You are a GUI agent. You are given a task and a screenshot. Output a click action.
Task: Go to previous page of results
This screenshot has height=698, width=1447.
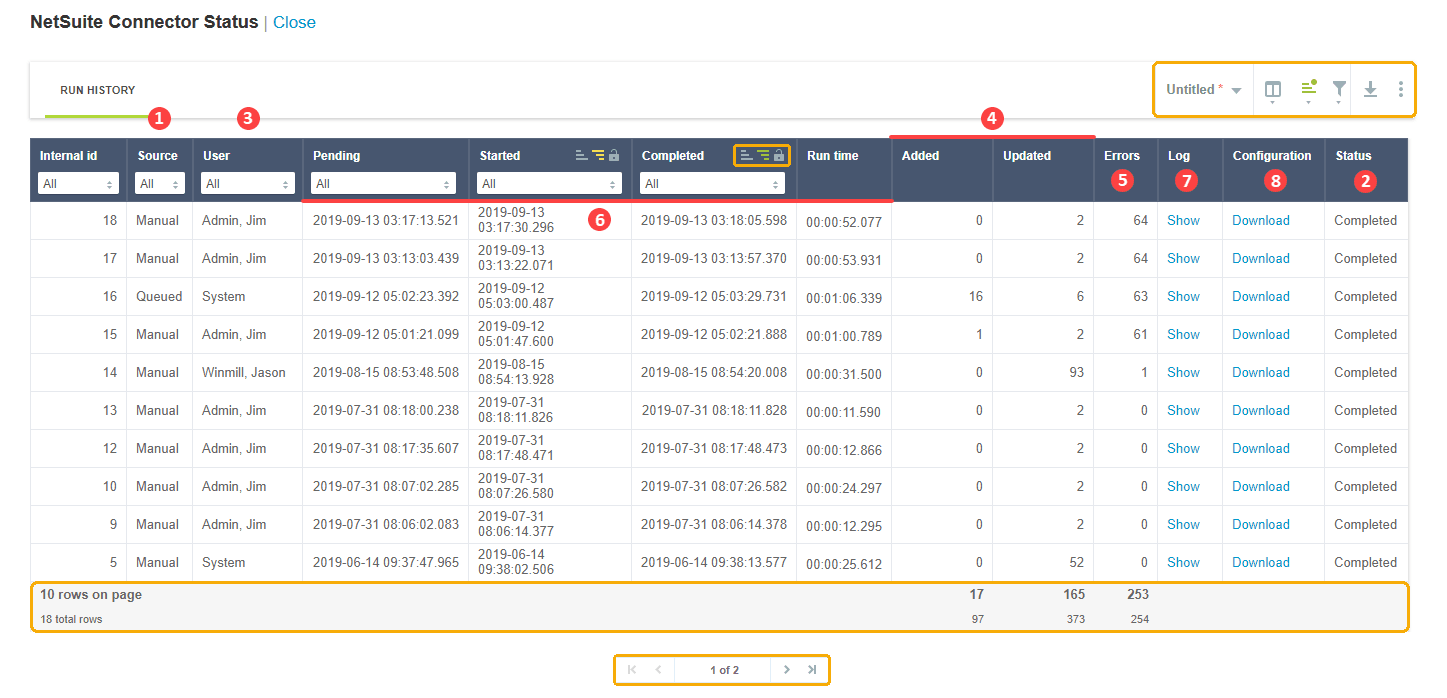coord(658,669)
